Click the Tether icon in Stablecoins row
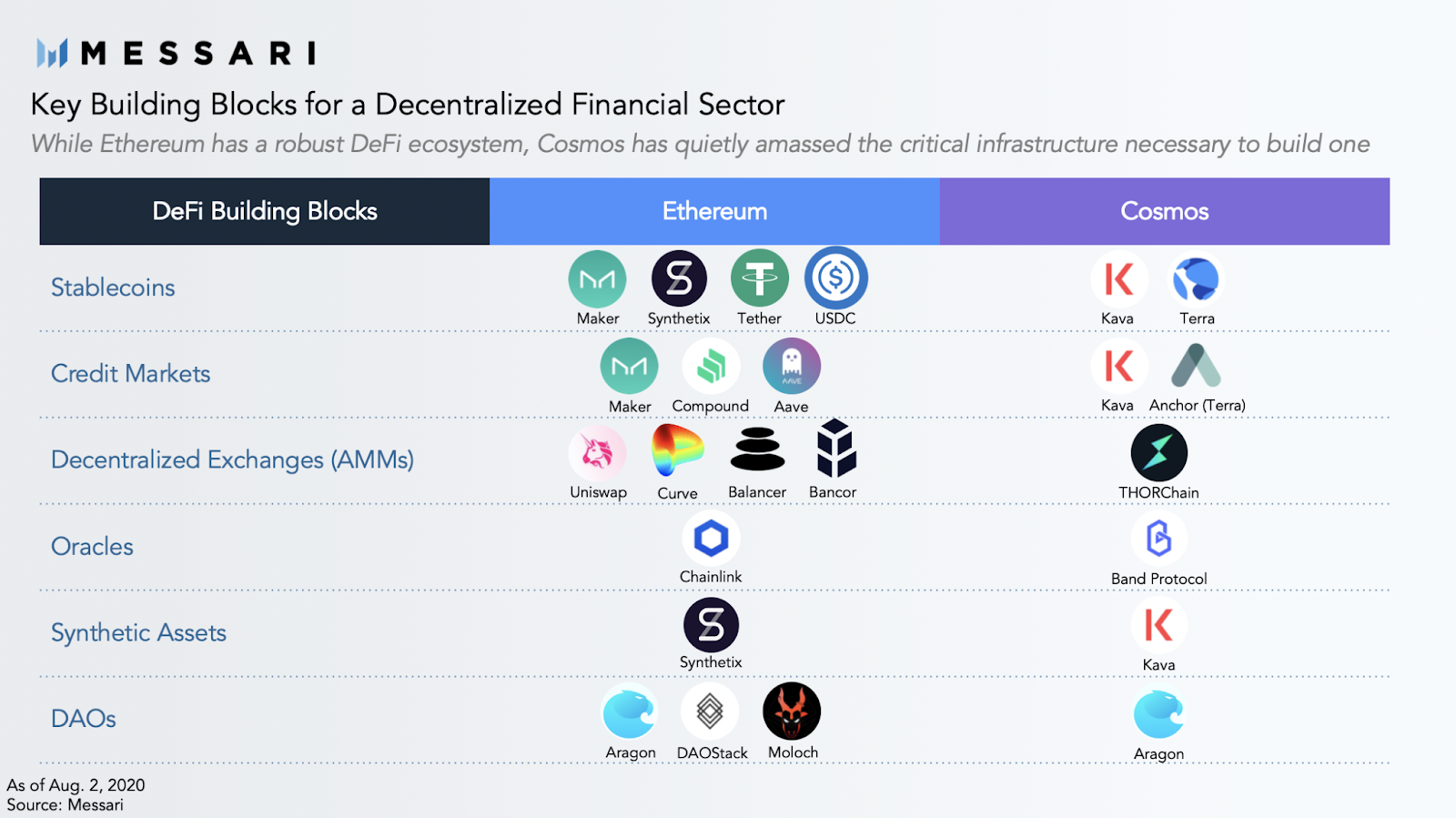 coord(759,278)
